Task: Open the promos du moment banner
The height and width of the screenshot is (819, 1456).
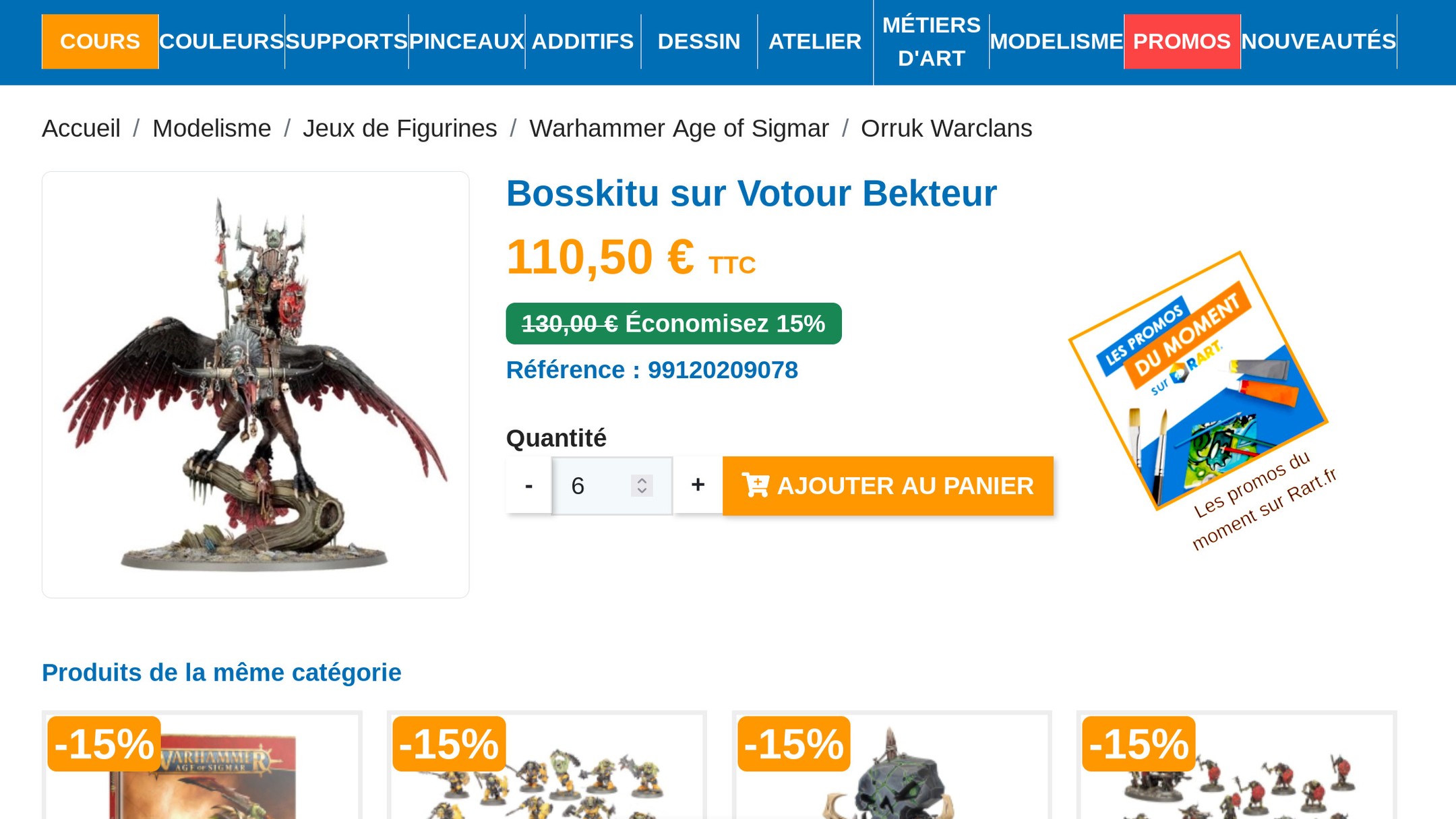Action: [x=1201, y=398]
